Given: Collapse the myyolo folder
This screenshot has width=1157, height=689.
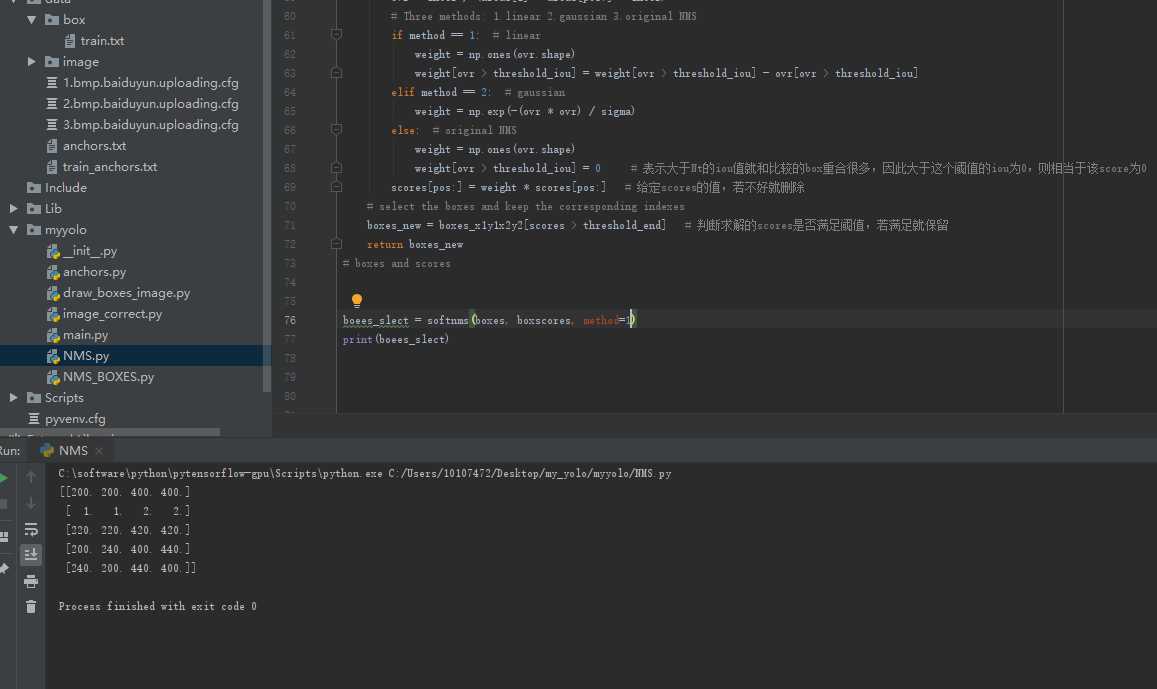Looking at the screenshot, I should tap(13, 230).
